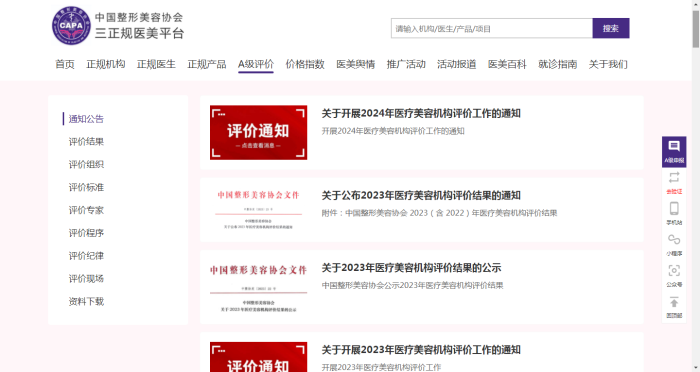Select 资料下载 in the sidebar
Screen dimensions: 700x372
86,301
